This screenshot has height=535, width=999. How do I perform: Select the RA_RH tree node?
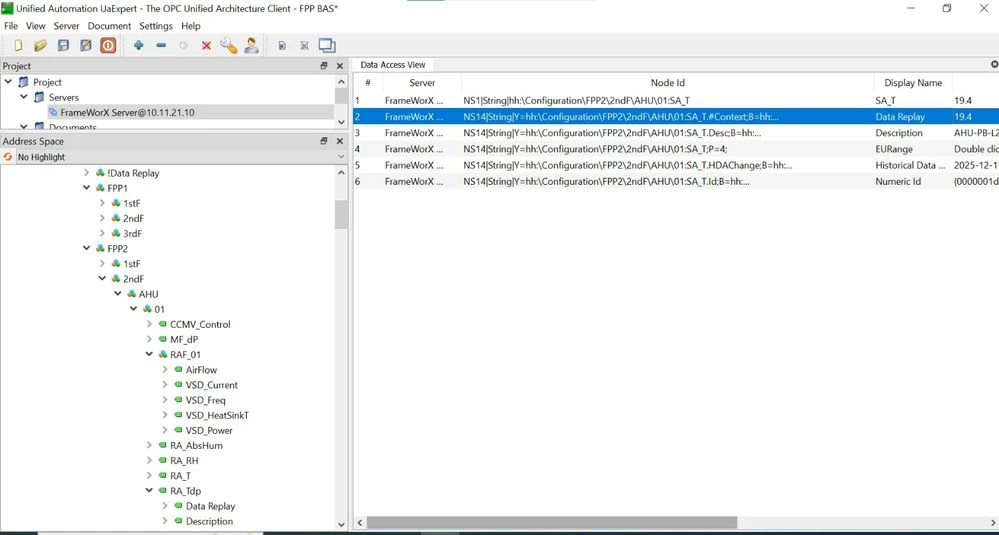pos(184,460)
